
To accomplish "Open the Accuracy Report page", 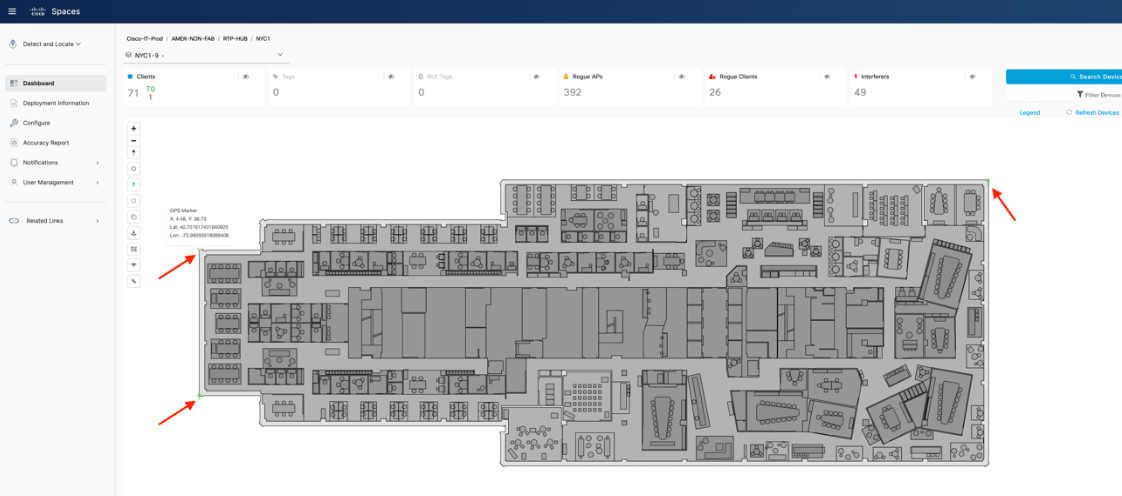I will pos(46,143).
